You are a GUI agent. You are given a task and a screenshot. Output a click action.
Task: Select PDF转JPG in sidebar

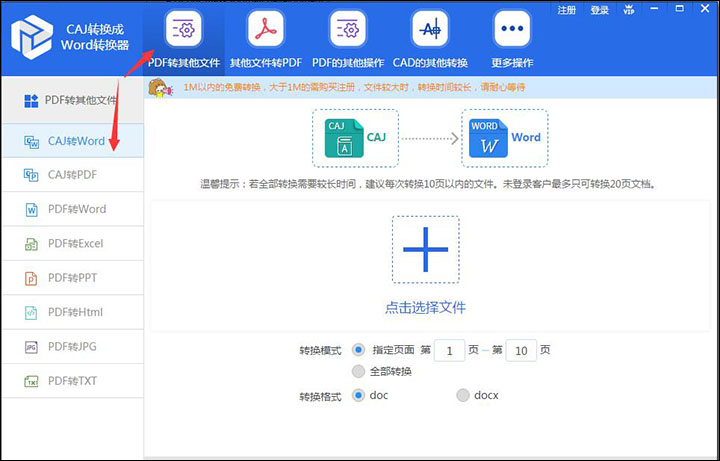click(73, 347)
